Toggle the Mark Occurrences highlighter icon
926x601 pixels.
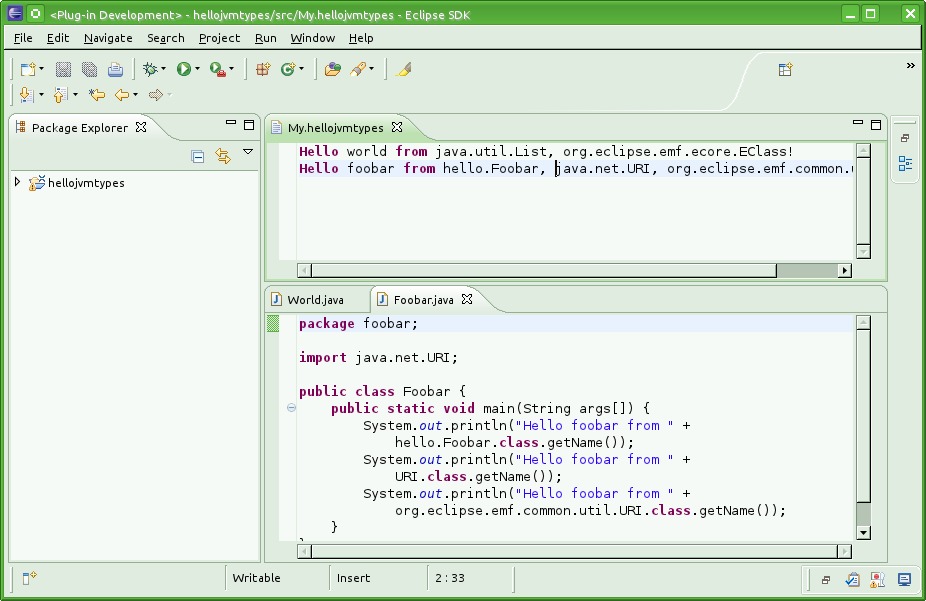coord(404,69)
